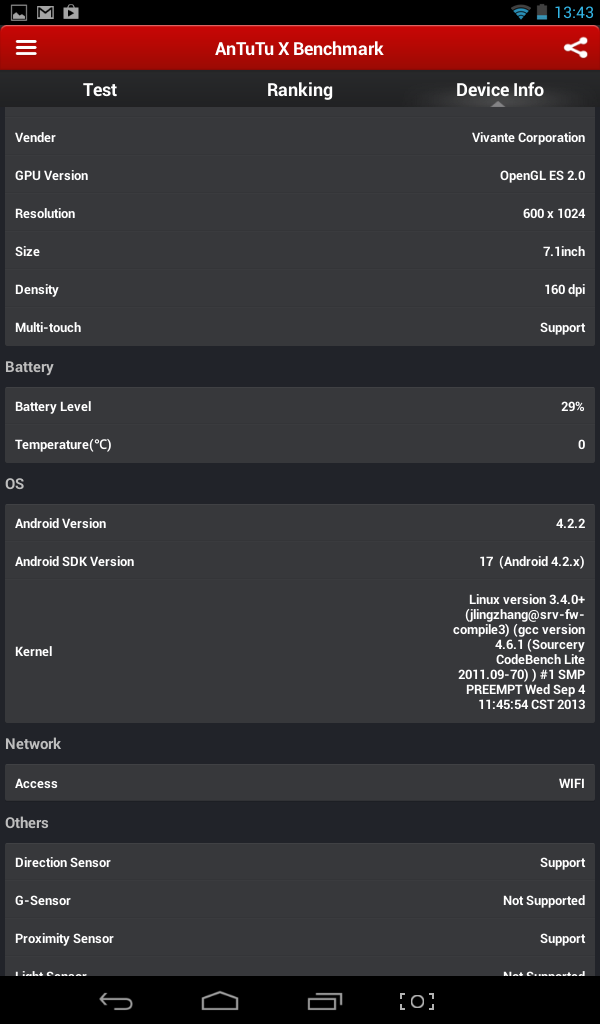This screenshot has width=600, height=1024.
Task: Select the Battery Level row
Action: pyautogui.click(x=300, y=407)
